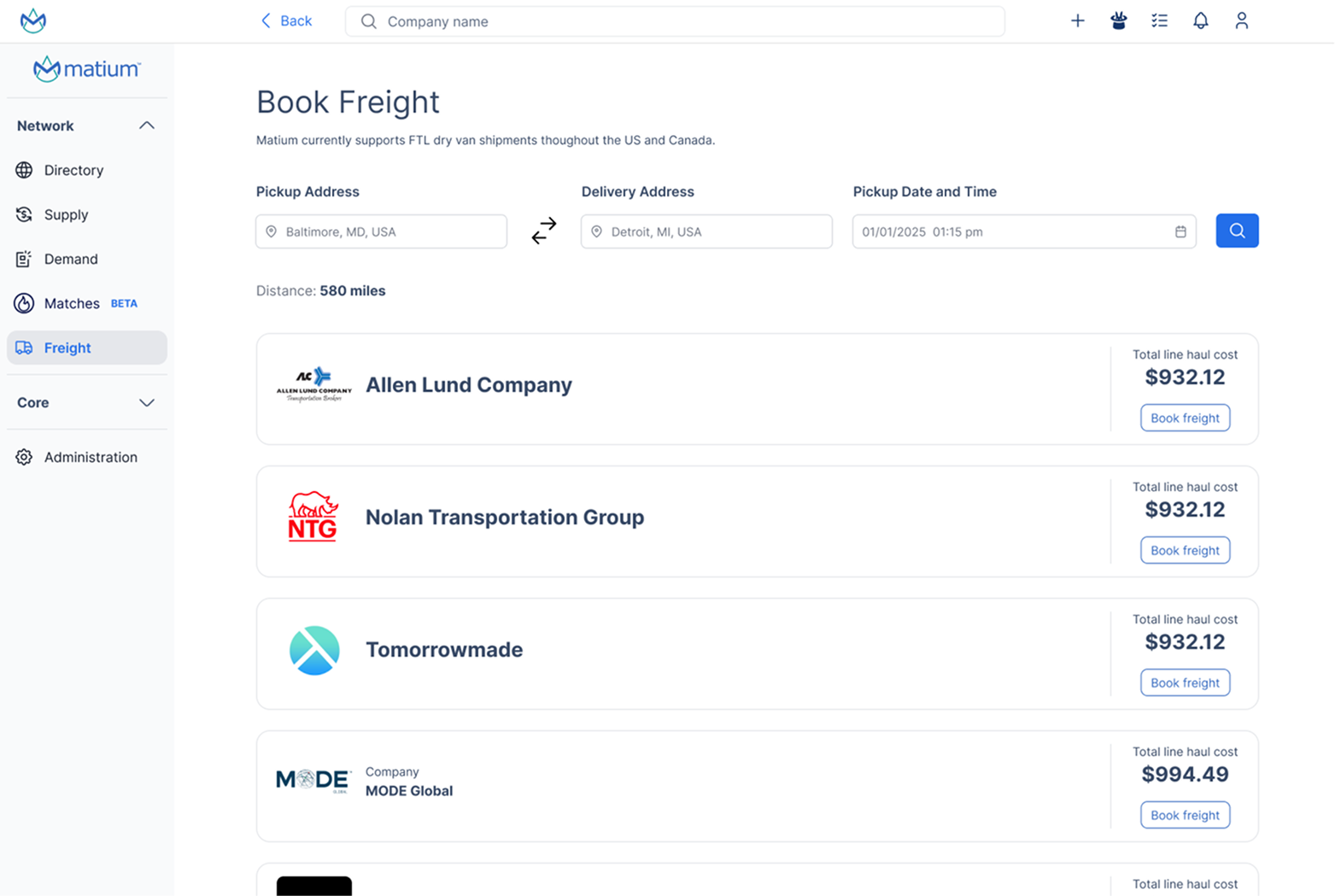The height and width of the screenshot is (896, 1341).
Task: Go back using the Back link
Action: (286, 20)
